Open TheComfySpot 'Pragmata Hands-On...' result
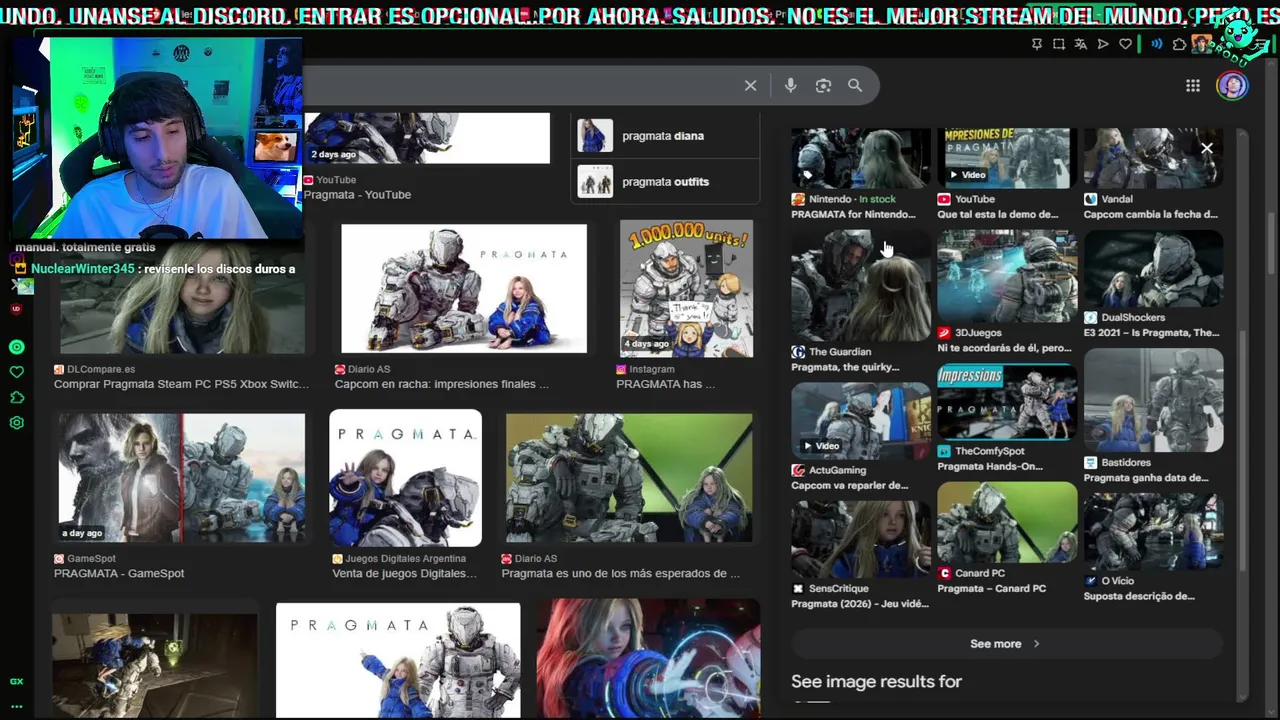 [x=990, y=467]
